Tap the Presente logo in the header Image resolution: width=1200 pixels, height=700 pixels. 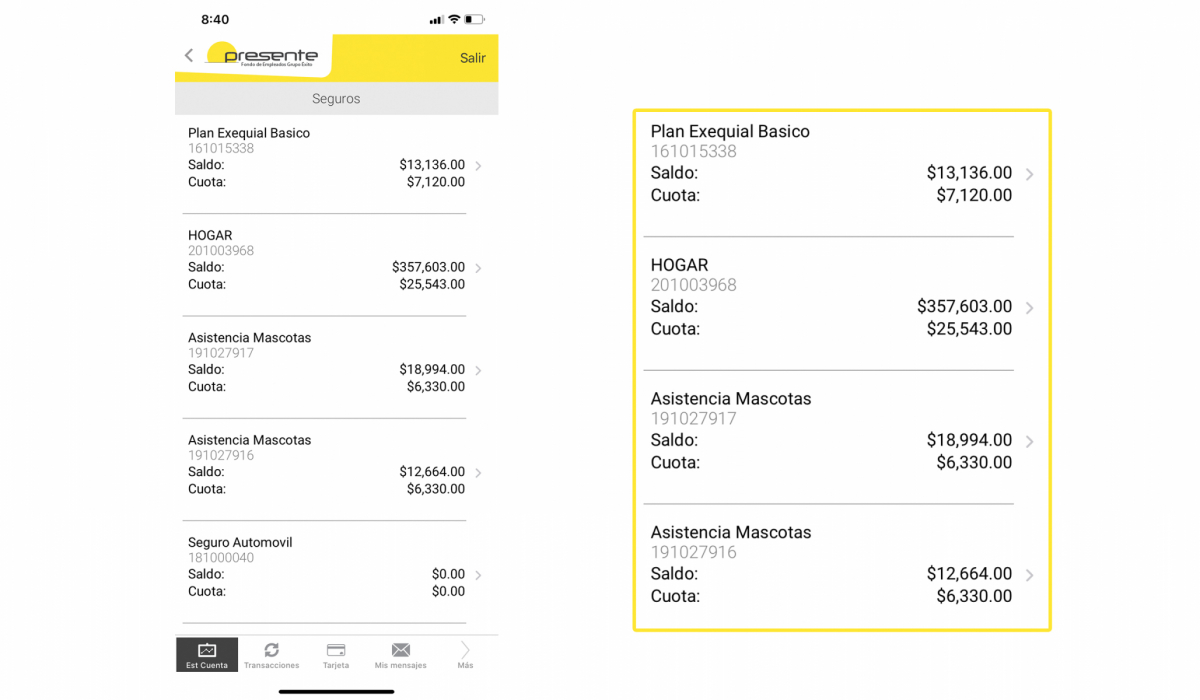click(263, 55)
